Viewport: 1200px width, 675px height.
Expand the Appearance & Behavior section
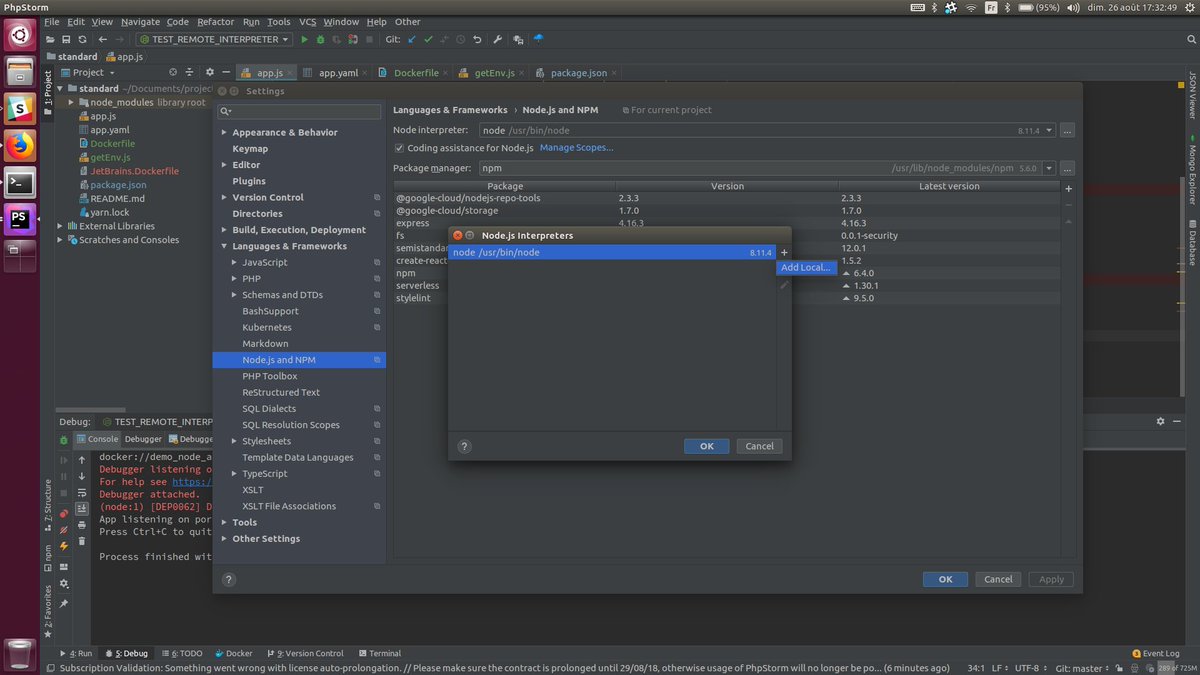pos(224,132)
